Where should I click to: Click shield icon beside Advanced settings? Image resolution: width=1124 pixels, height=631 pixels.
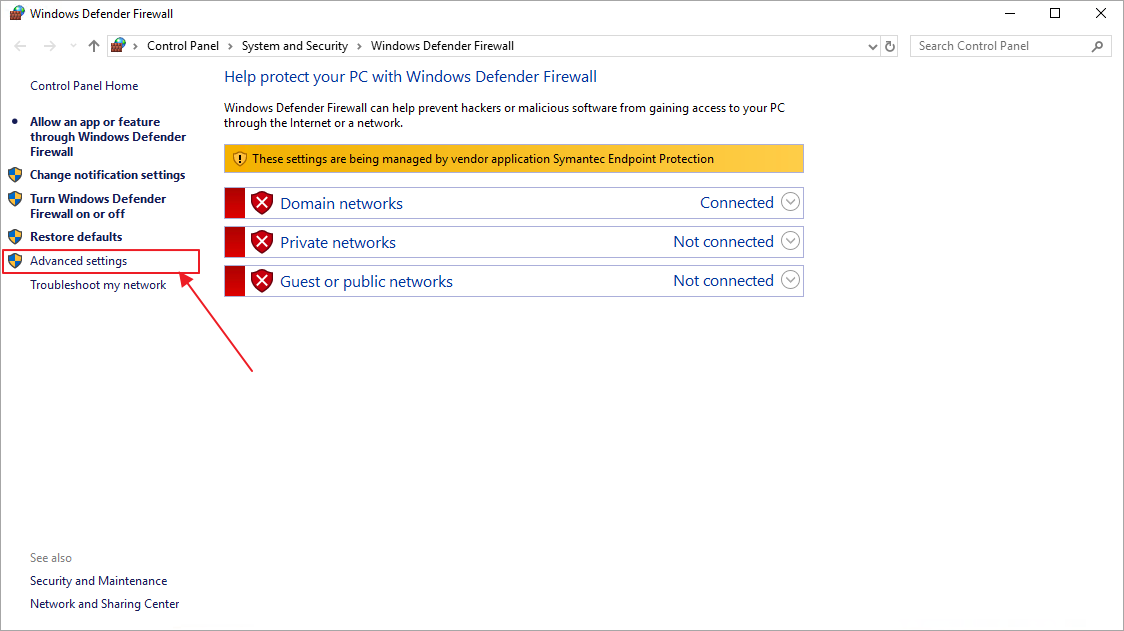15,261
